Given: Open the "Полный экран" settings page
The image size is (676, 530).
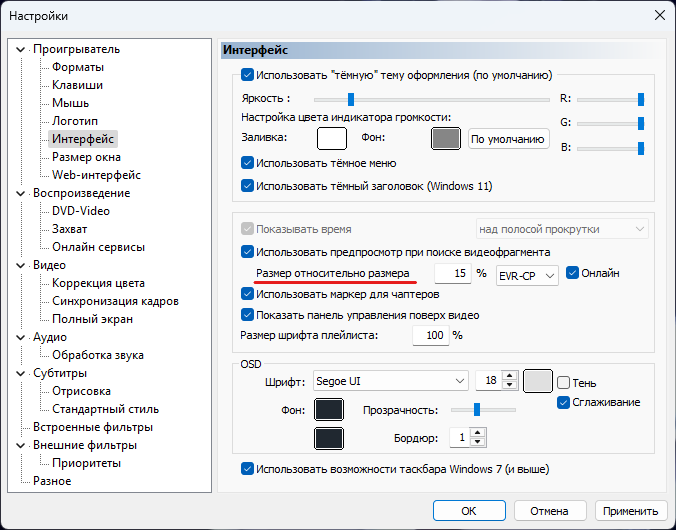Looking at the screenshot, I should (x=92, y=319).
